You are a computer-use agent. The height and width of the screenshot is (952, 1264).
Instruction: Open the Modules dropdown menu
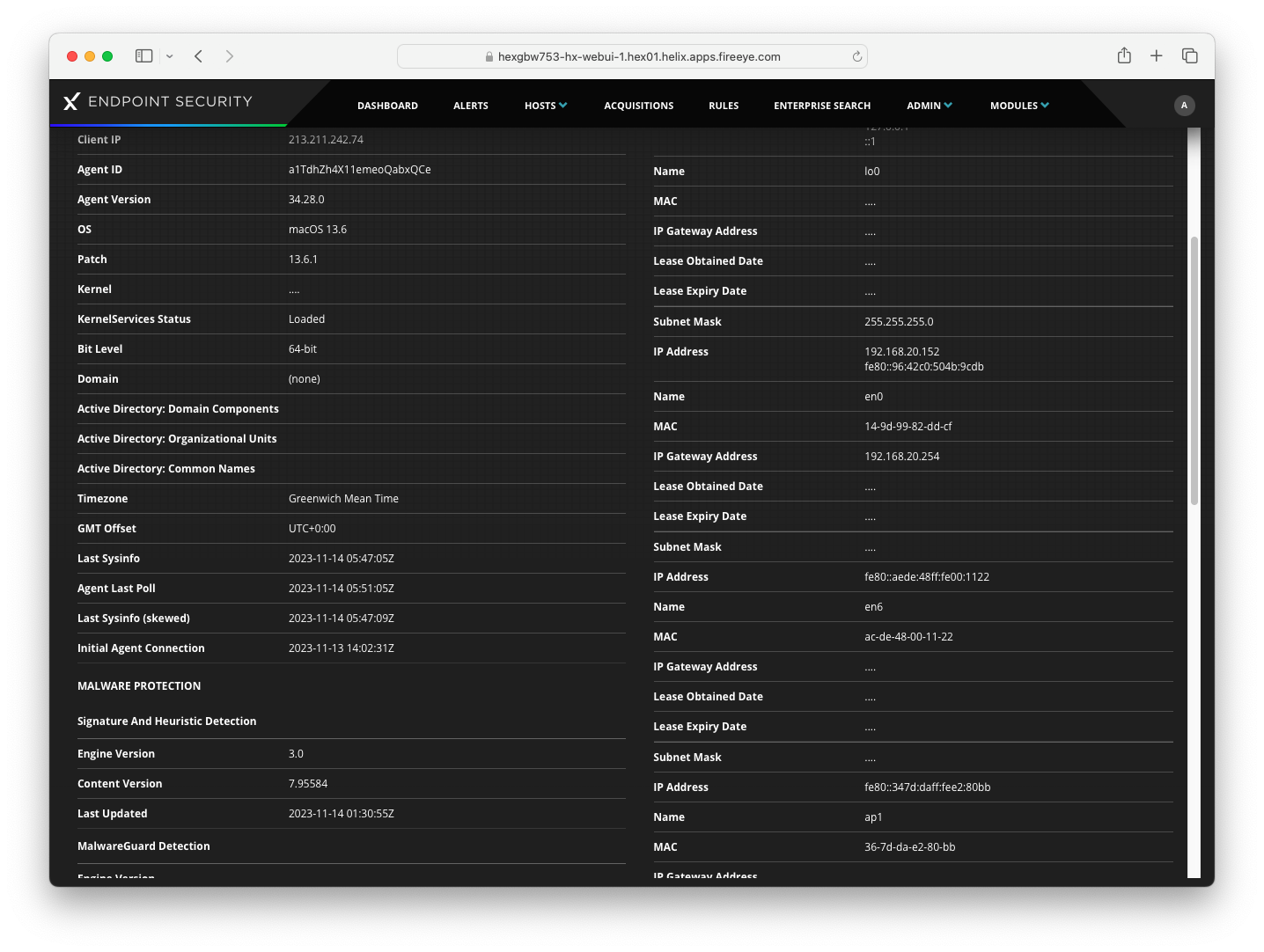pos(1018,106)
